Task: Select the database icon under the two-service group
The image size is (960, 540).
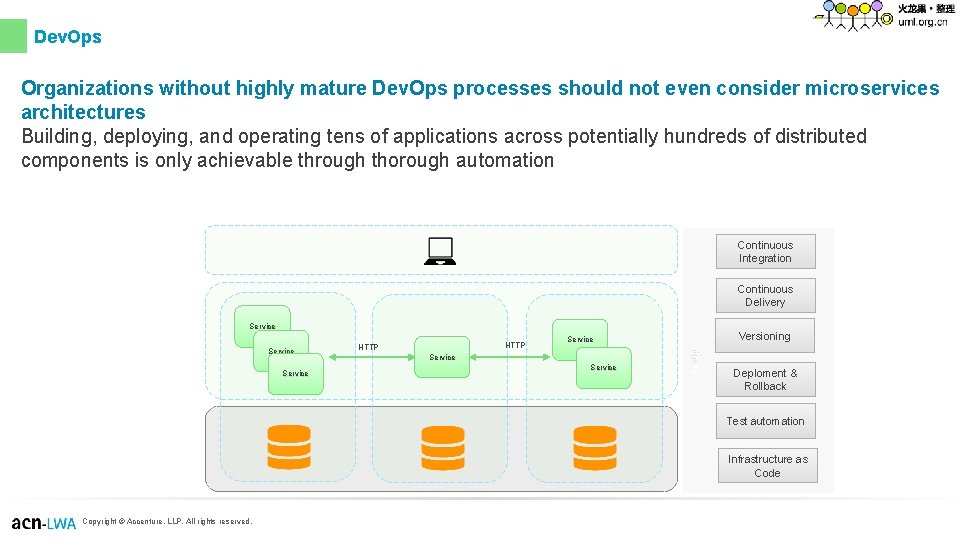Action: tap(594, 448)
